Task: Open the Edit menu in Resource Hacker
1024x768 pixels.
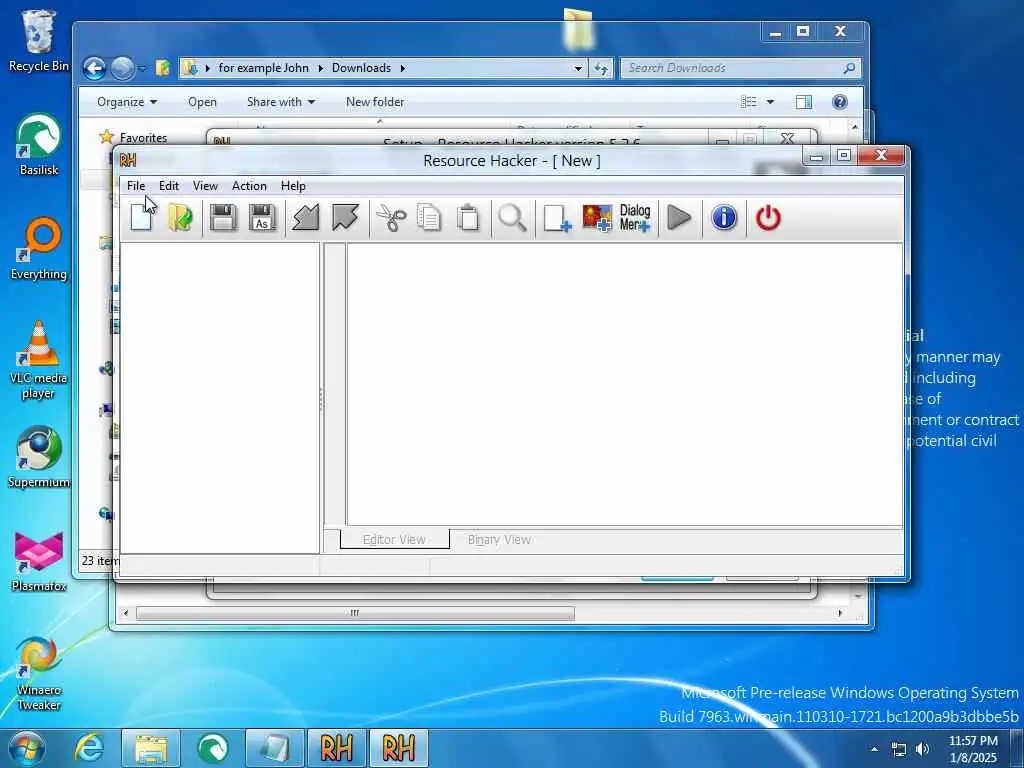Action: 168,185
